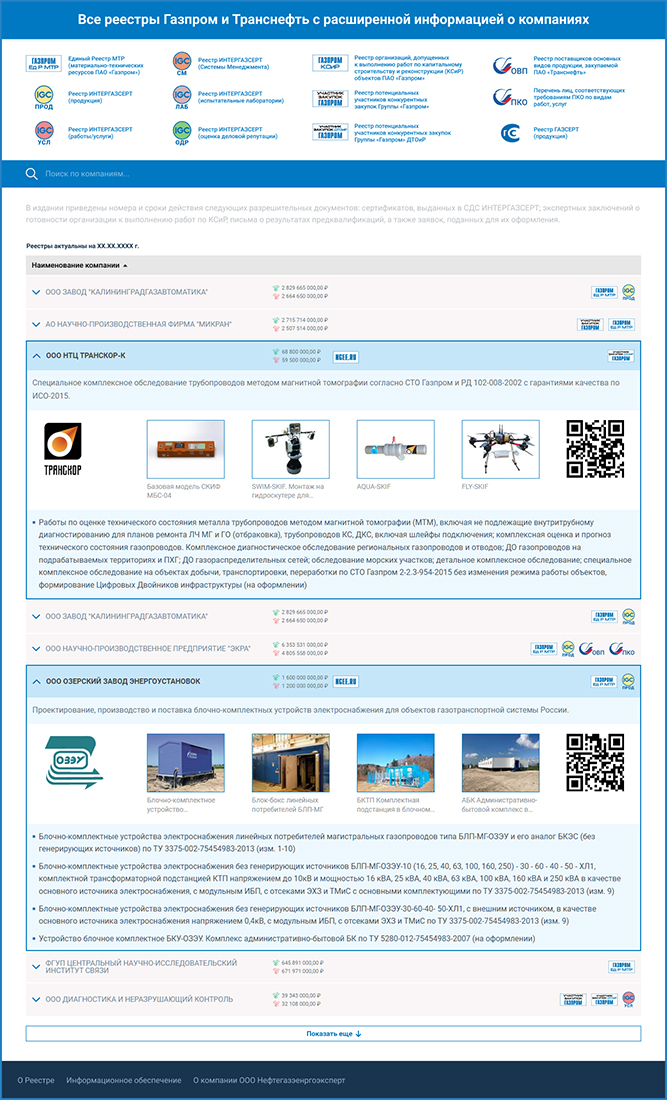Click the IGC ОДР registry icon
The width and height of the screenshot is (667, 1100).
coord(182,133)
